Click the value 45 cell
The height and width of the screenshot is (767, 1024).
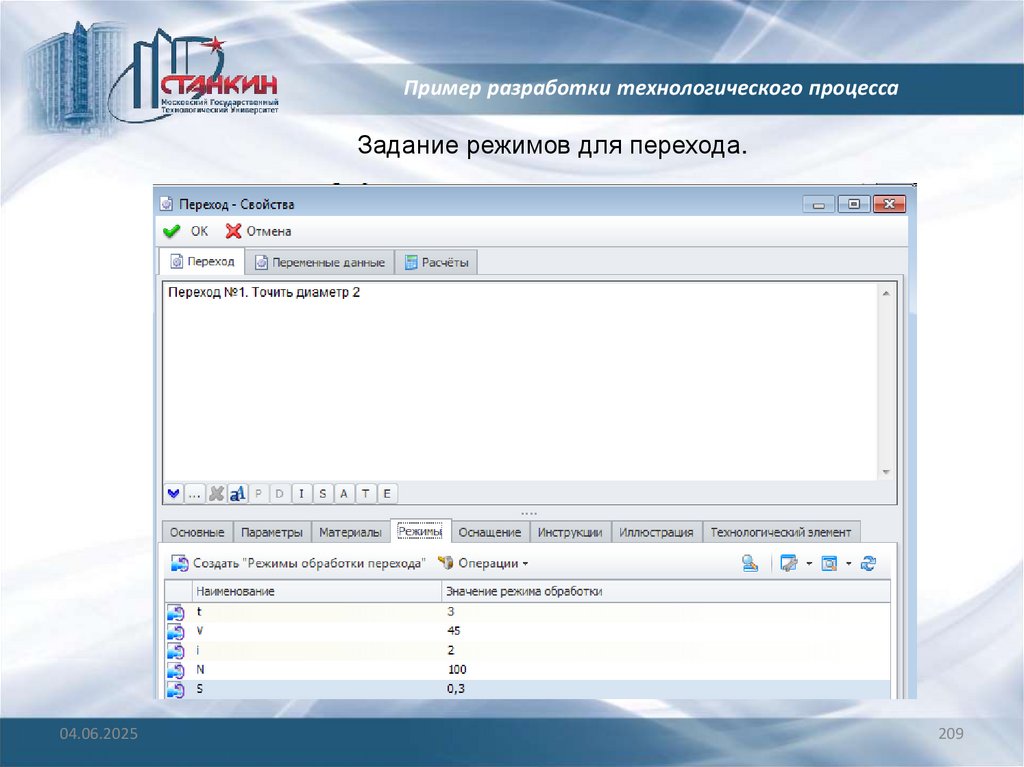[666, 631]
